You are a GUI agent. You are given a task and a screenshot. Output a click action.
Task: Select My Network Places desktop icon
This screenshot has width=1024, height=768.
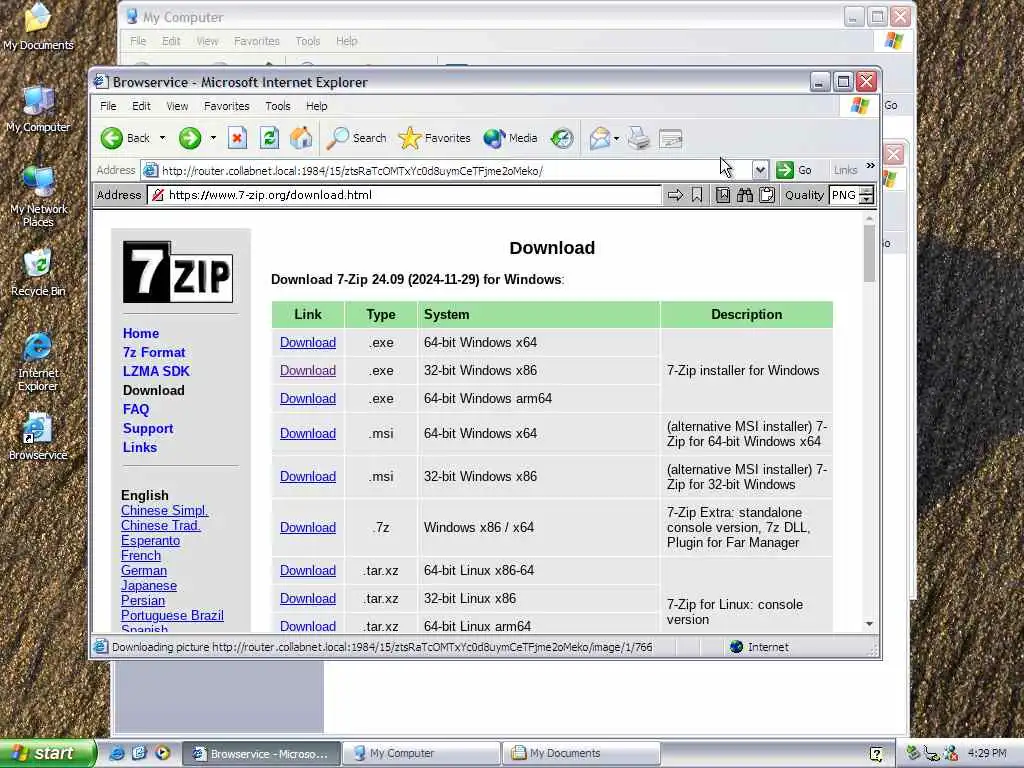[38, 197]
